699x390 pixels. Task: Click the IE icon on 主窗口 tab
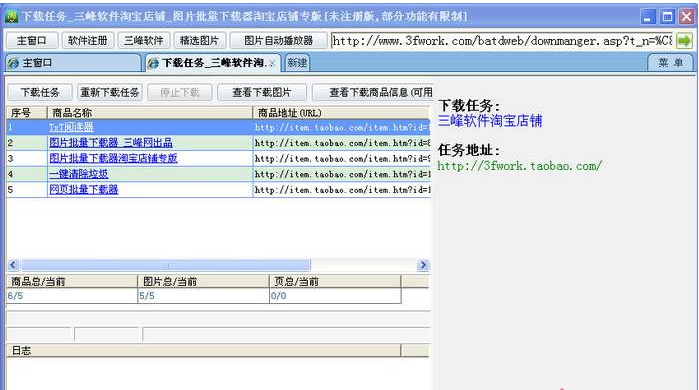pyautogui.click(x=13, y=63)
